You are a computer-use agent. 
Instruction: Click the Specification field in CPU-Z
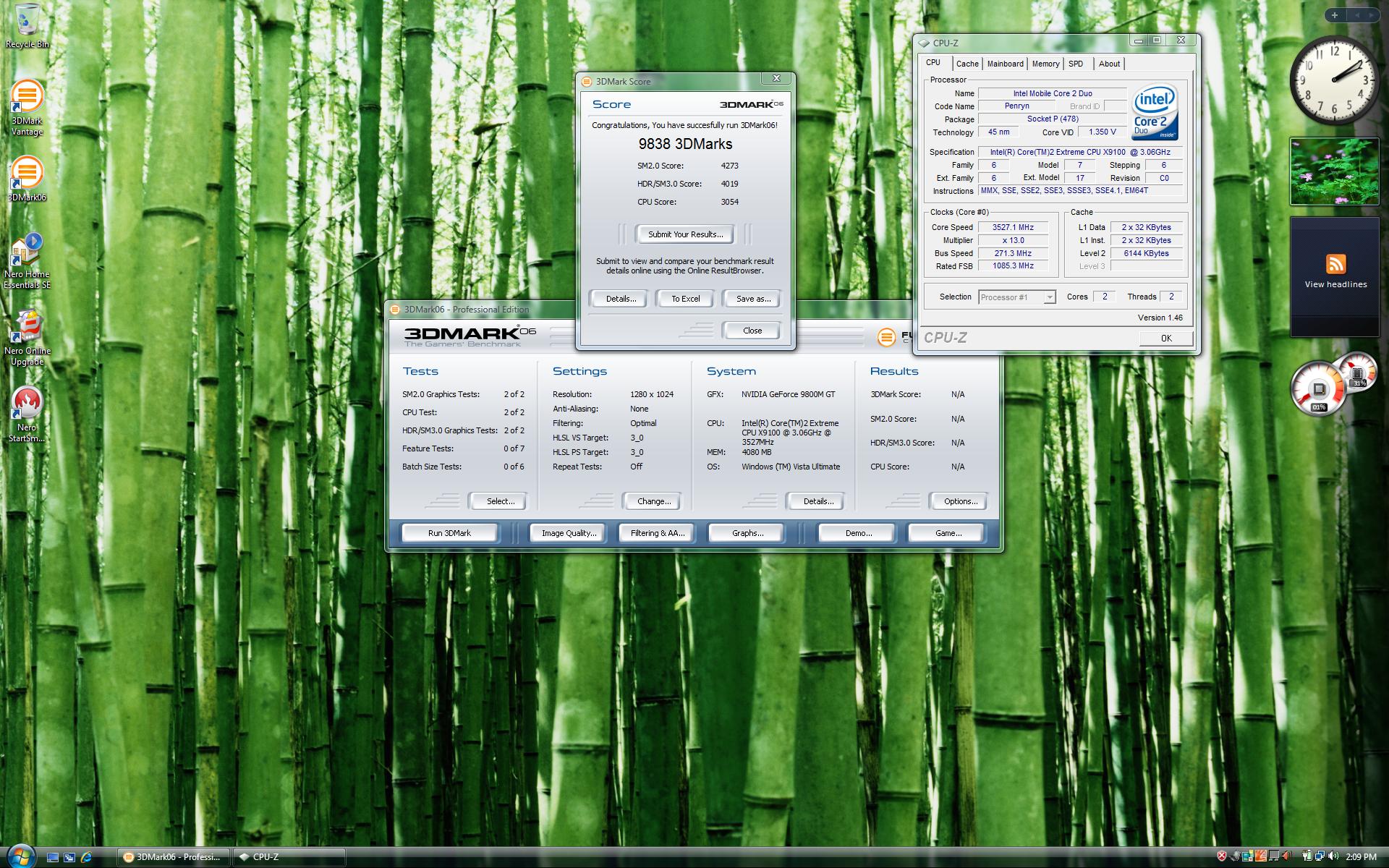(x=1080, y=152)
